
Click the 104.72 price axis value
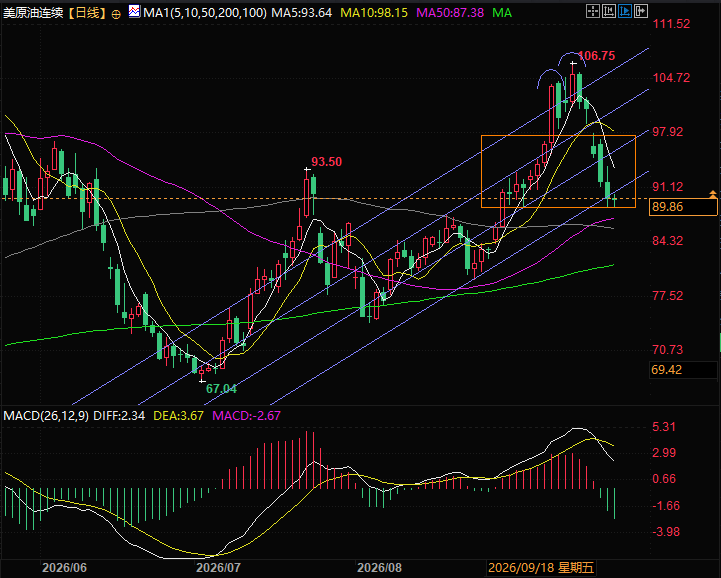point(672,78)
